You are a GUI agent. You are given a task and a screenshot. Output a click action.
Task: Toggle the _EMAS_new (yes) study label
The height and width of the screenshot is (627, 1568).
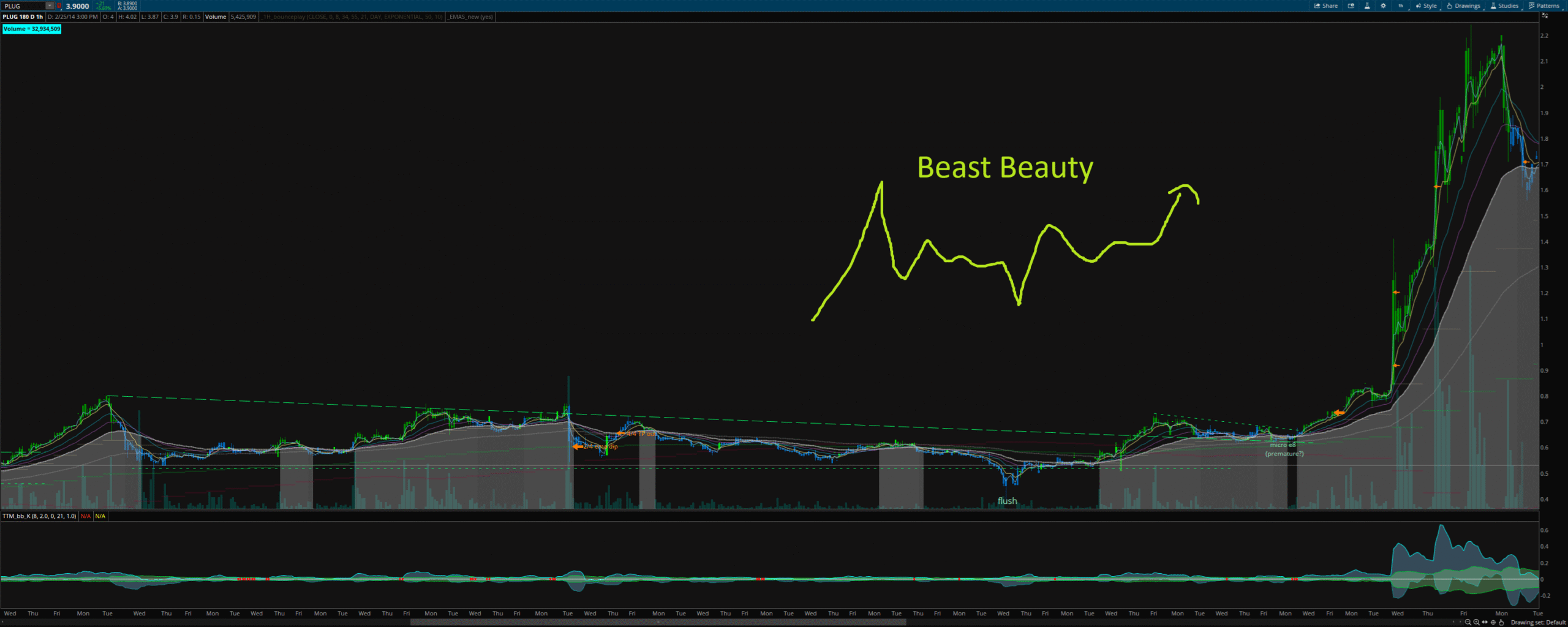click(x=470, y=17)
